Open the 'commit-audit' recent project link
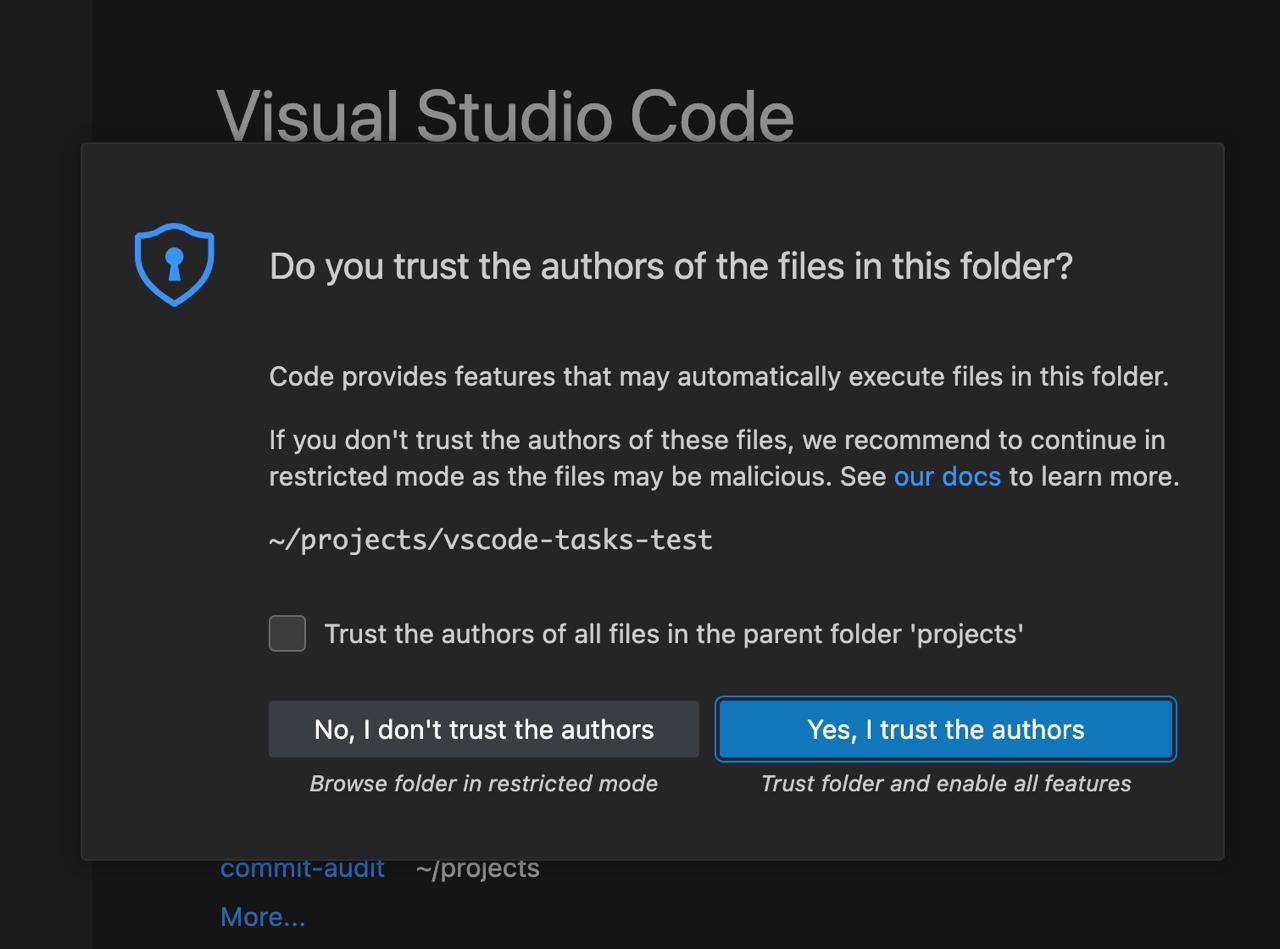This screenshot has width=1280, height=949. coord(302,868)
